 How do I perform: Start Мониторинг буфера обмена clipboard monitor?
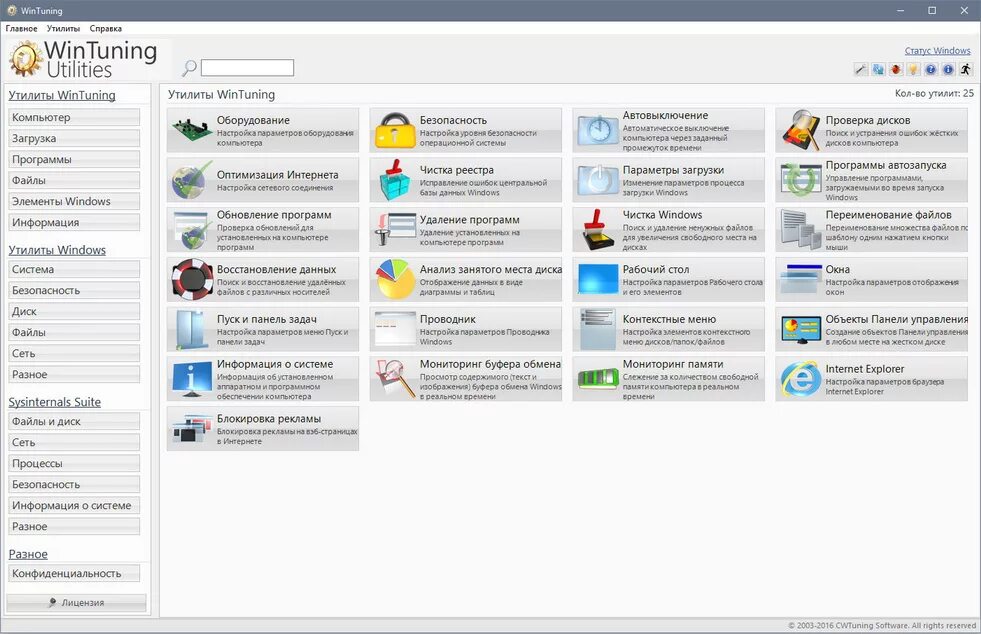pyautogui.click(x=465, y=379)
